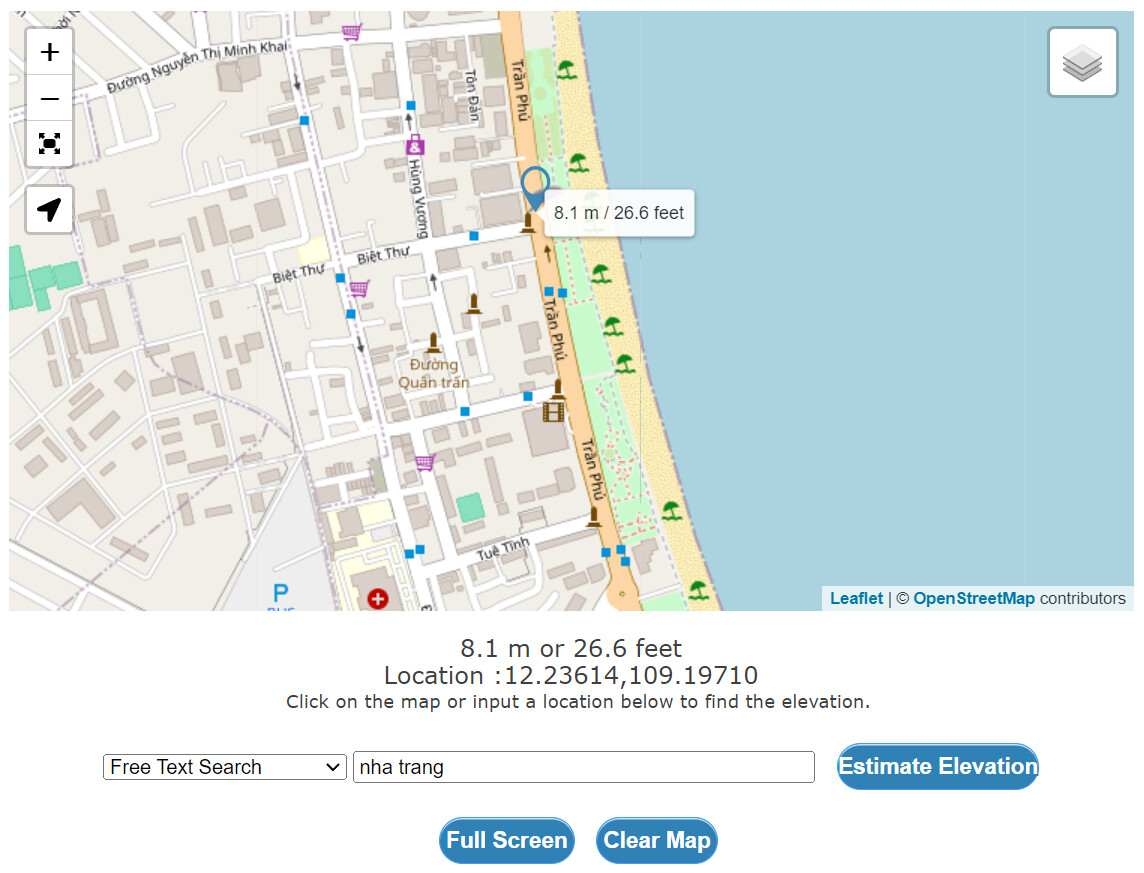Click the Full Screen button
The height and width of the screenshot is (873, 1144).
point(507,840)
